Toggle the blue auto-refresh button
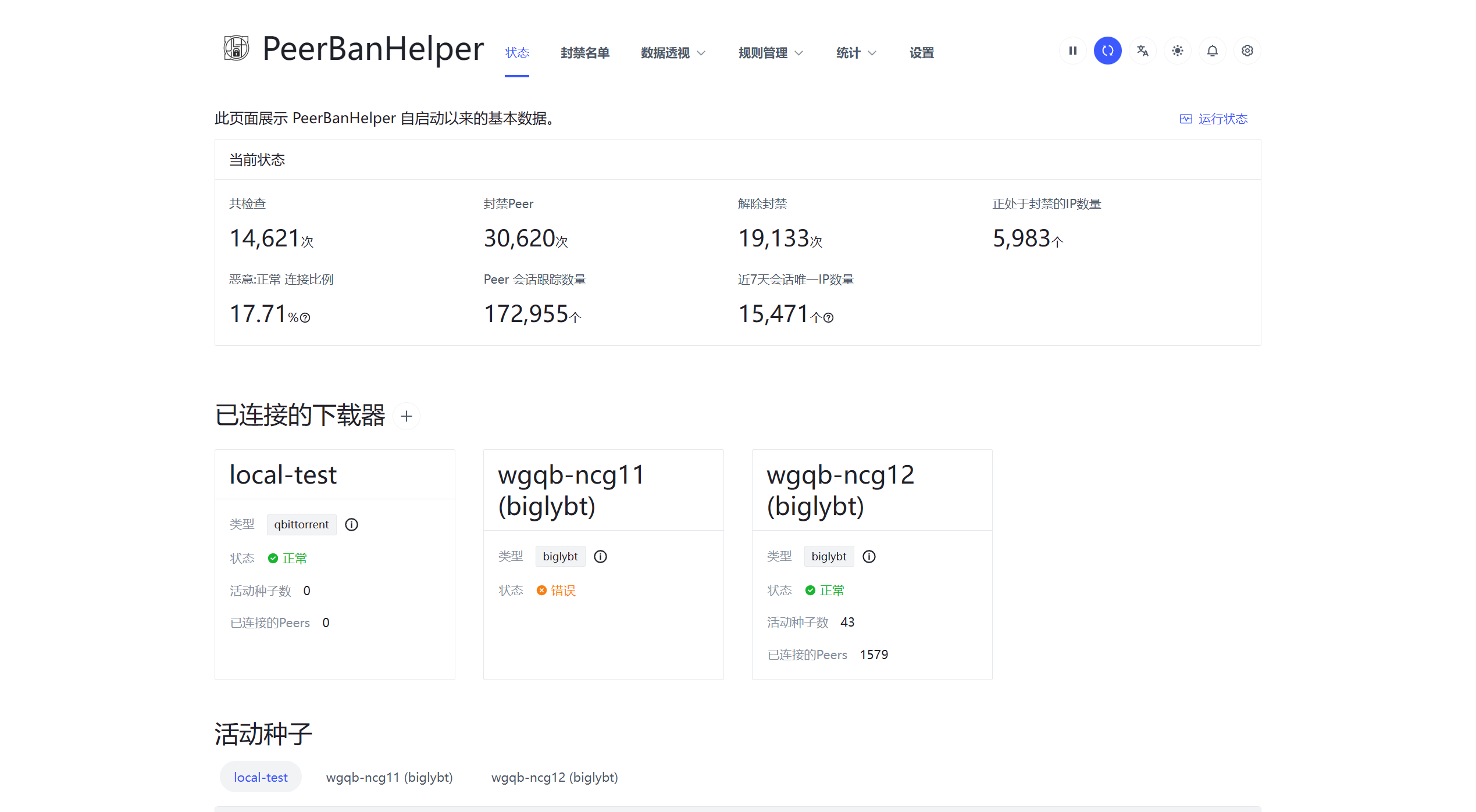Viewport: 1476px width, 812px height. click(1107, 51)
